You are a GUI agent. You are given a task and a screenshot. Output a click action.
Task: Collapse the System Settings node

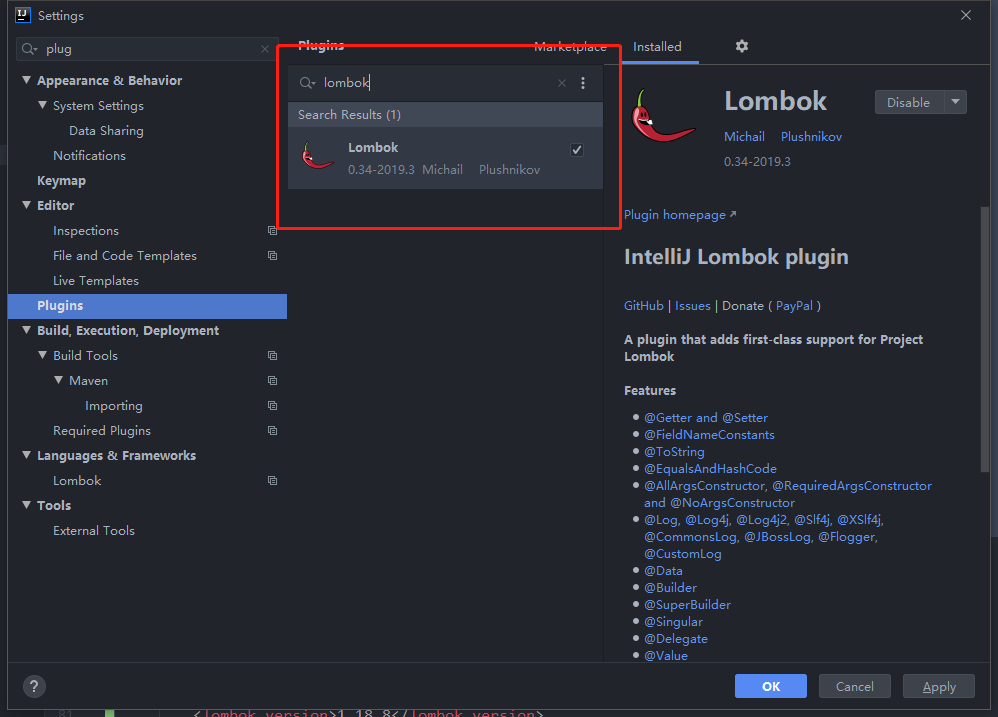pos(42,105)
